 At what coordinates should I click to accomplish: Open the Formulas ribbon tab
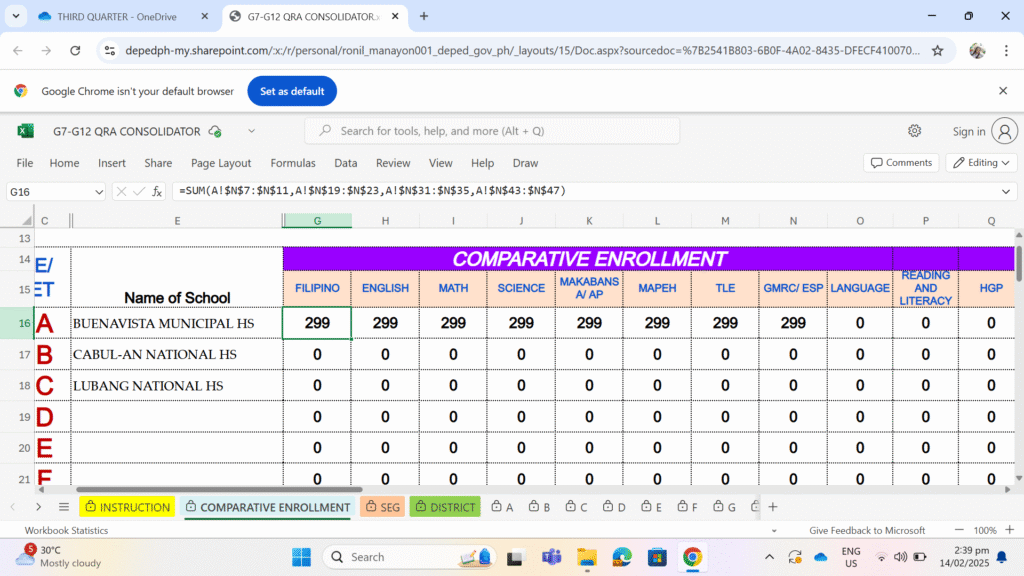tap(292, 163)
